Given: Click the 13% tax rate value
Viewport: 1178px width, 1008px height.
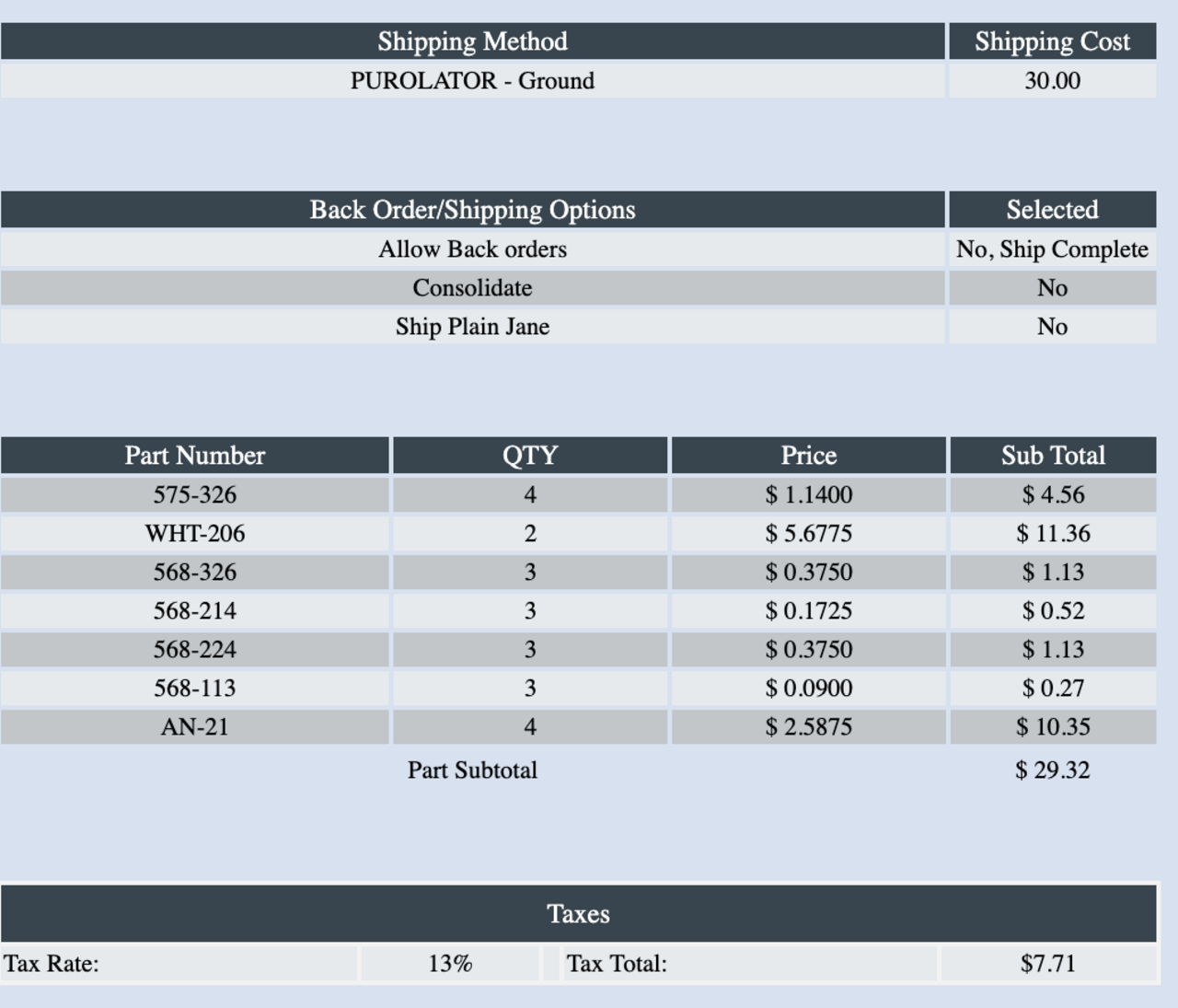Looking at the screenshot, I should click(450, 964).
